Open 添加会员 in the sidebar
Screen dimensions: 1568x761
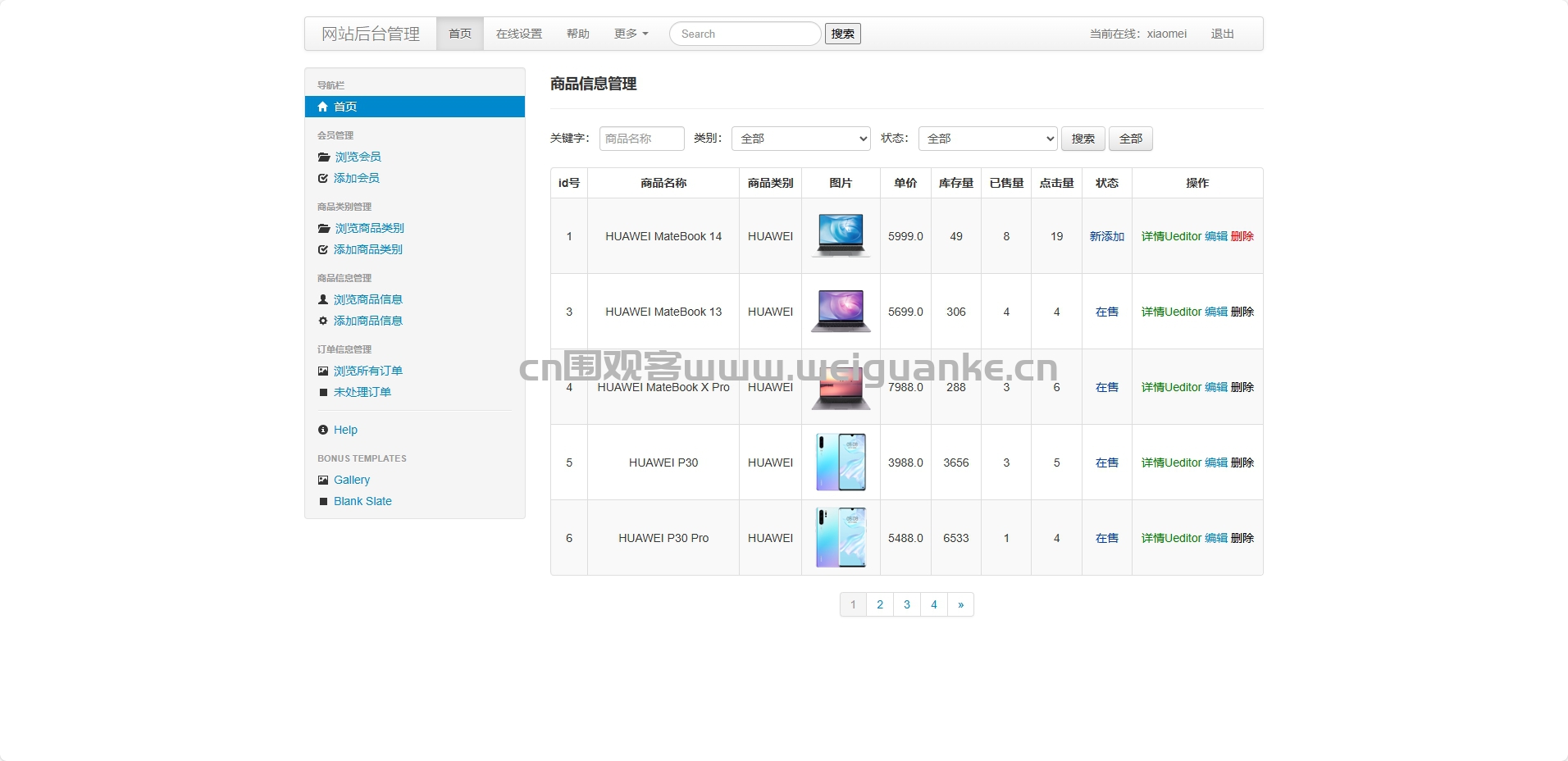point(356,178)
